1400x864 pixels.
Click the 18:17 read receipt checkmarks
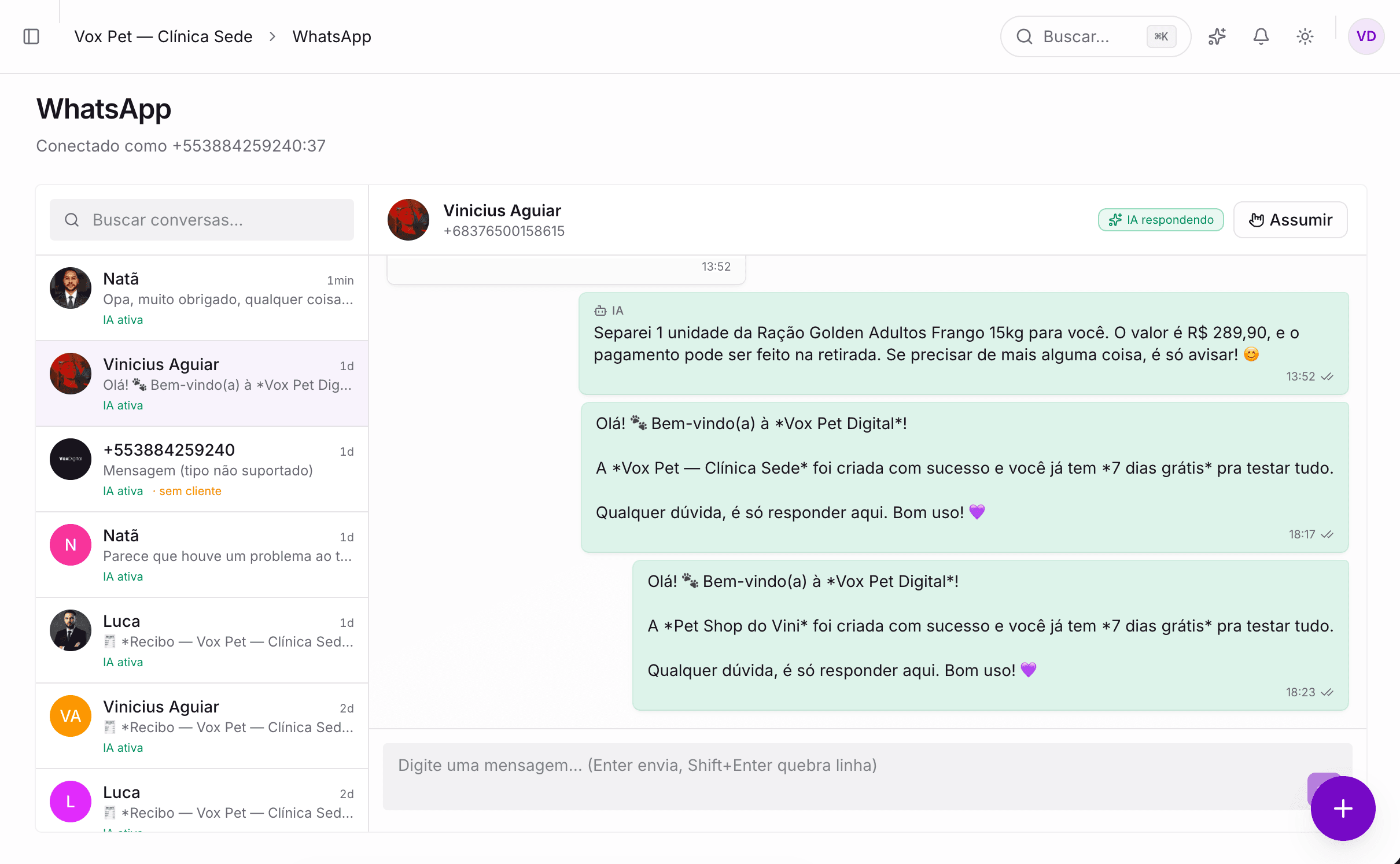click(x=1327, y=534)
